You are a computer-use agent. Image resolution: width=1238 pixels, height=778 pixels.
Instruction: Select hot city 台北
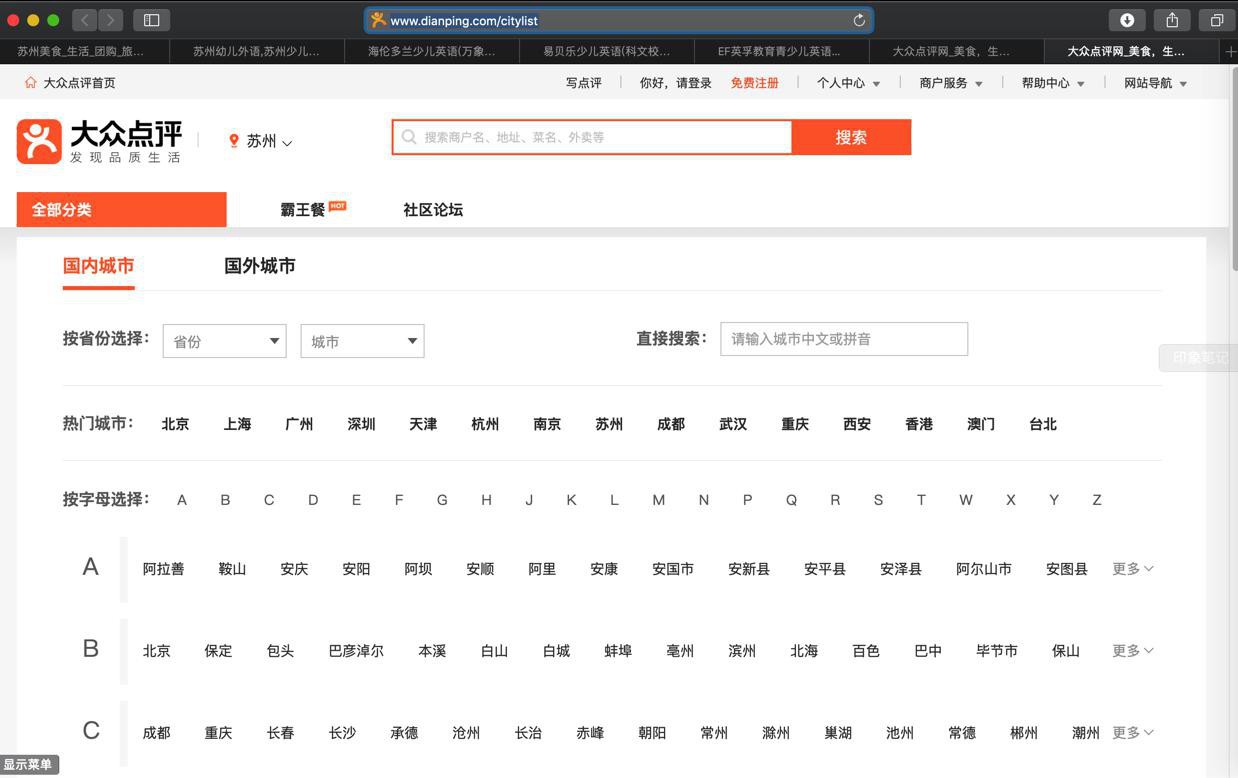click(1044, 424)
